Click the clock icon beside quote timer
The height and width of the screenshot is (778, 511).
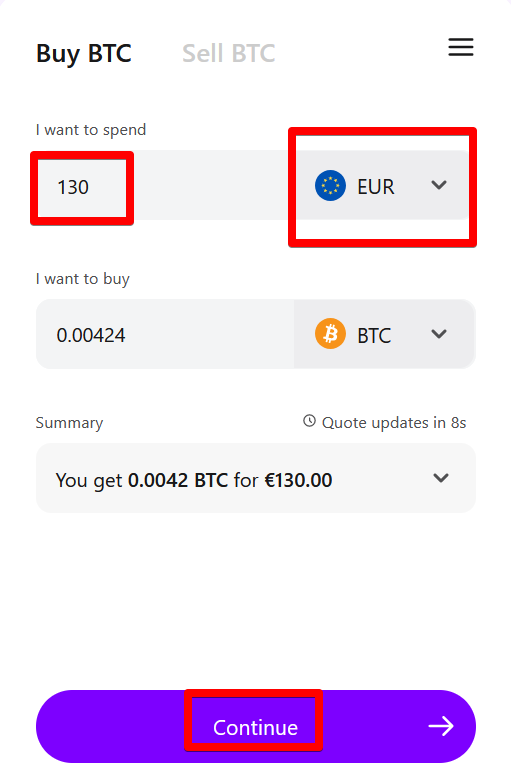tap(309, 421)
